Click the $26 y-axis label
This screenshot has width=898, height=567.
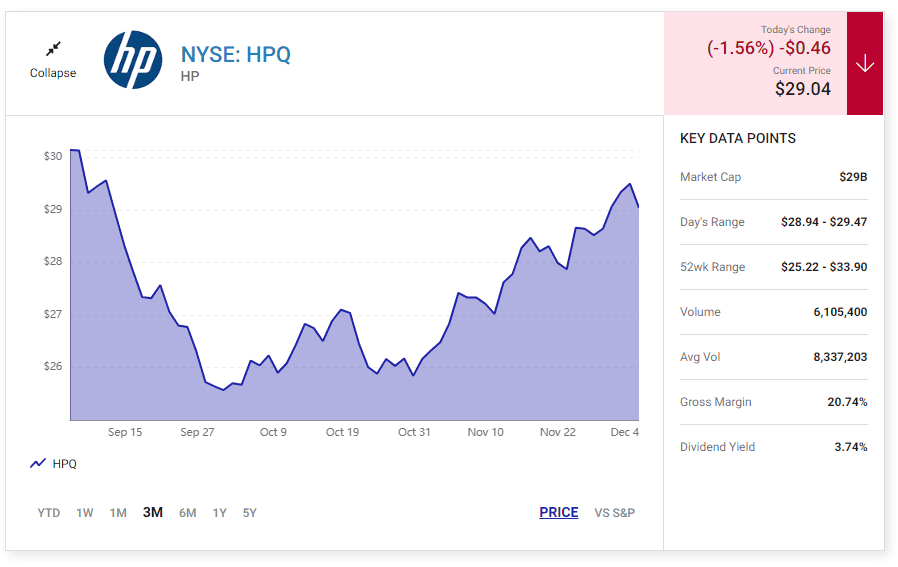(53, 366)
